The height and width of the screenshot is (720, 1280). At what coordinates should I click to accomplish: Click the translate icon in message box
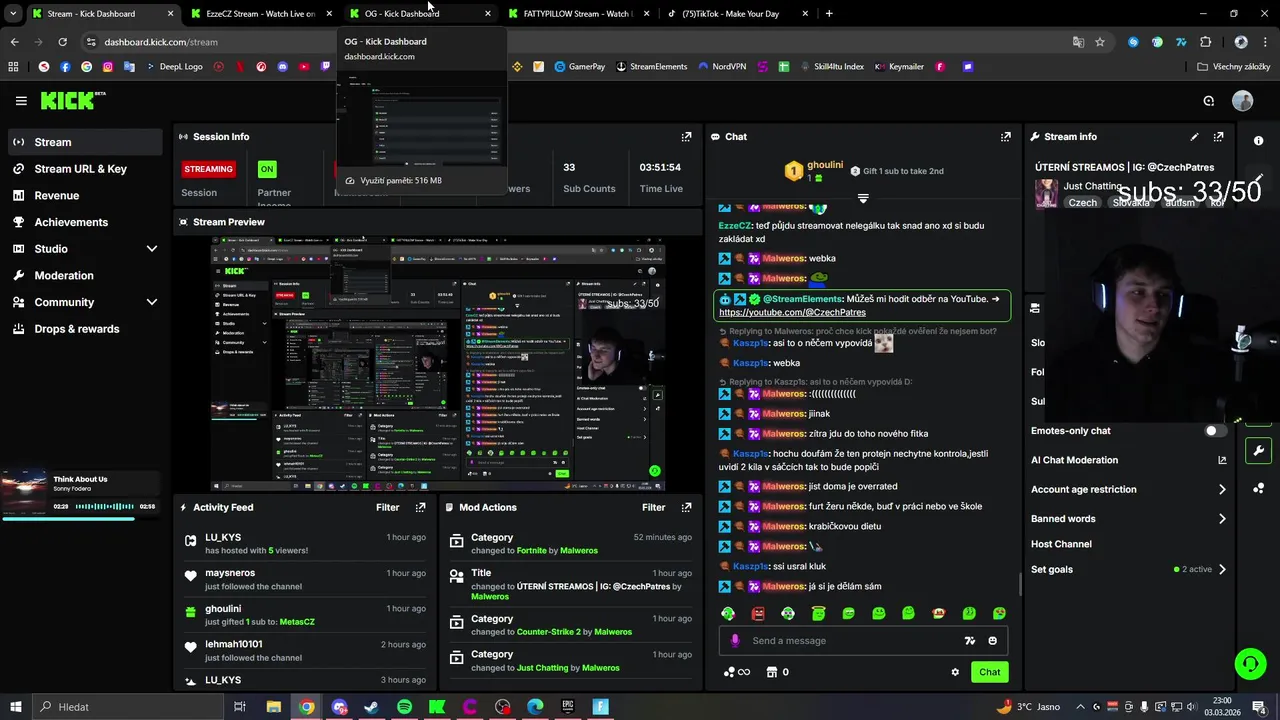[x=969, y=641]
